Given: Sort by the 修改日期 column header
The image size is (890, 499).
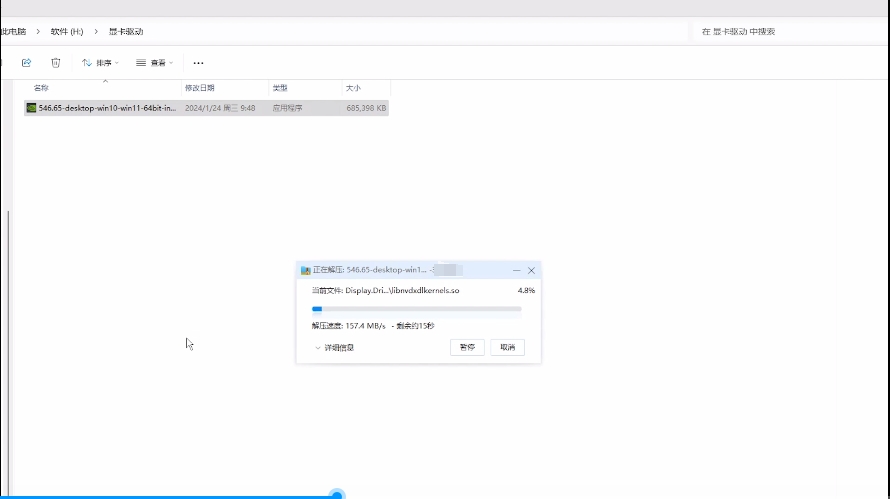Looking at the screenshot, I should (199, 88).
